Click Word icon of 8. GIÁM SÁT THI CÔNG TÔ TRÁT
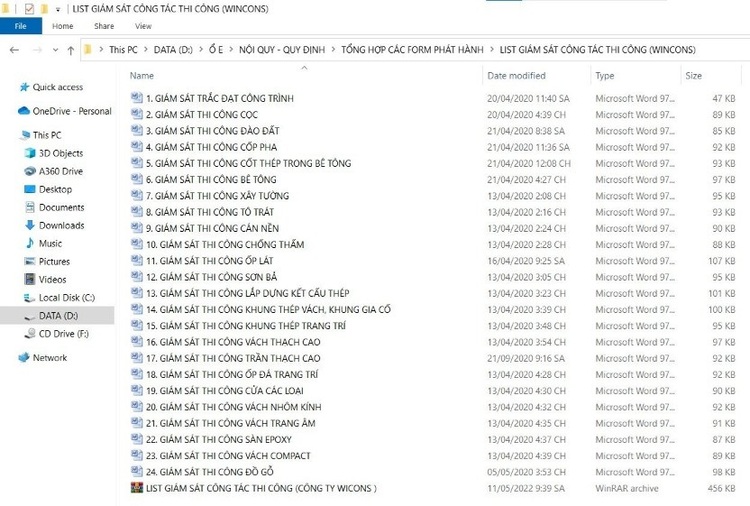Screen dimensions: 750x506 (137, 212)
